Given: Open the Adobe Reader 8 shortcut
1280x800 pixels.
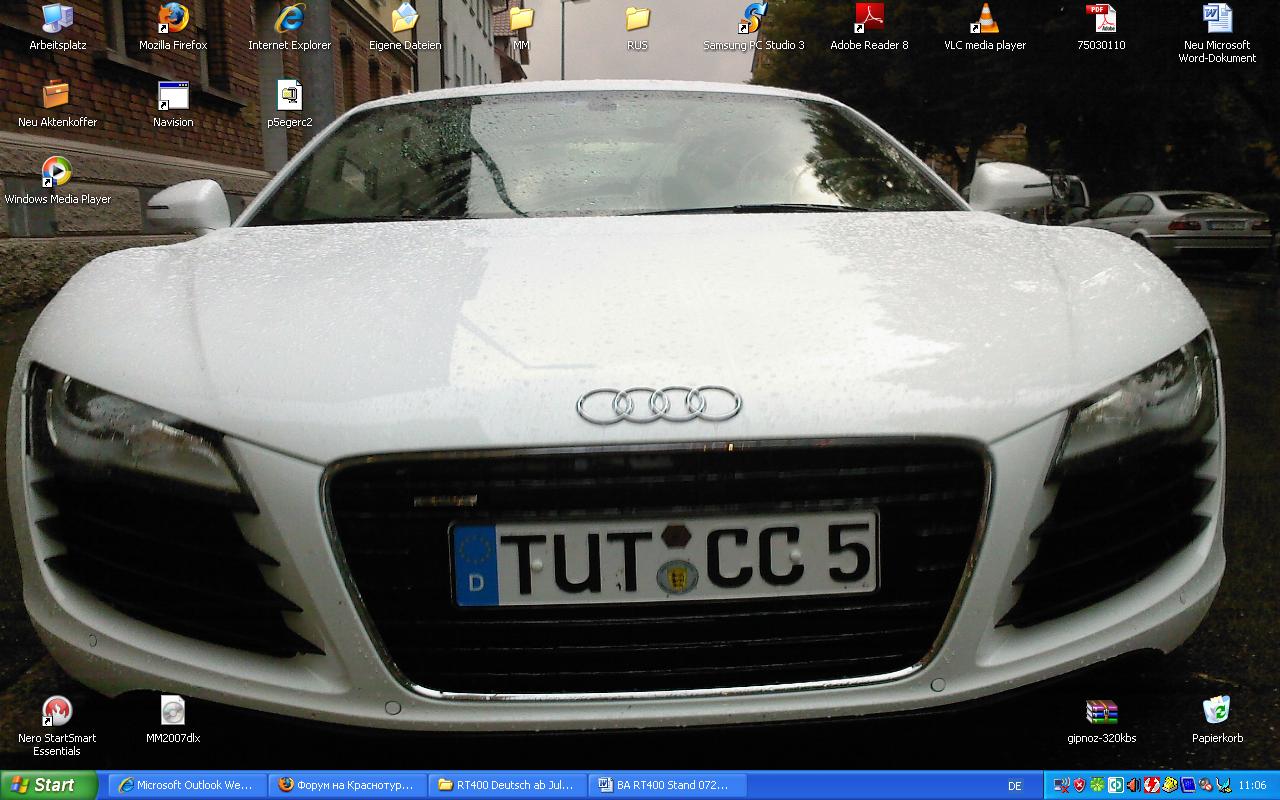Looking at the screenshot, I should (x=869, y=27).
